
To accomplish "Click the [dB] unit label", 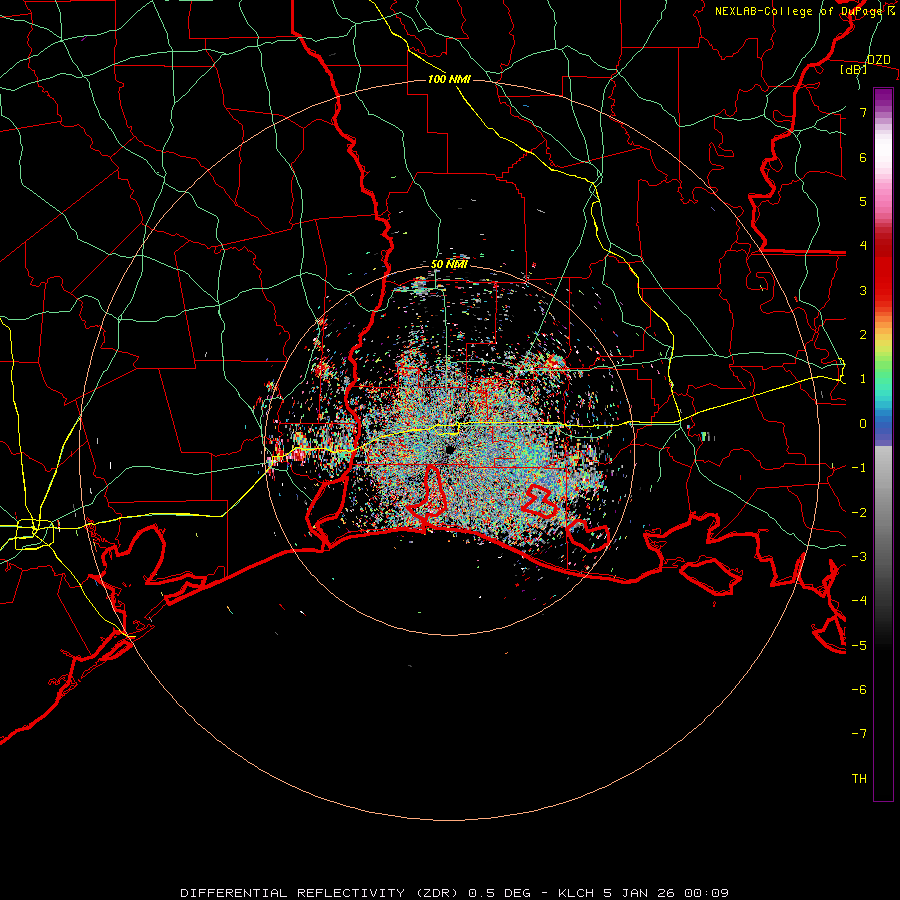I will [x=854, y=70].
